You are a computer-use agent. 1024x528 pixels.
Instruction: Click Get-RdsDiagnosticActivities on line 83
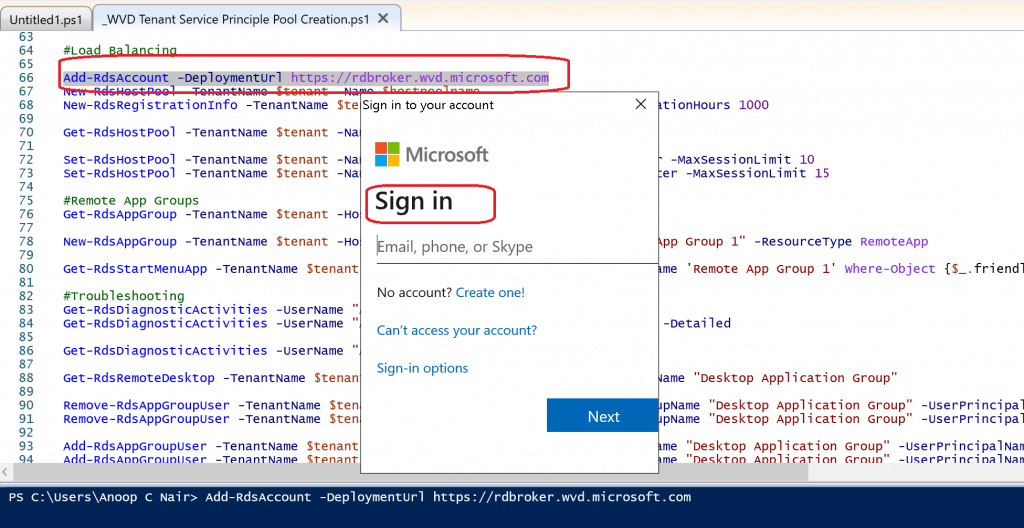[x=165, y=310]
